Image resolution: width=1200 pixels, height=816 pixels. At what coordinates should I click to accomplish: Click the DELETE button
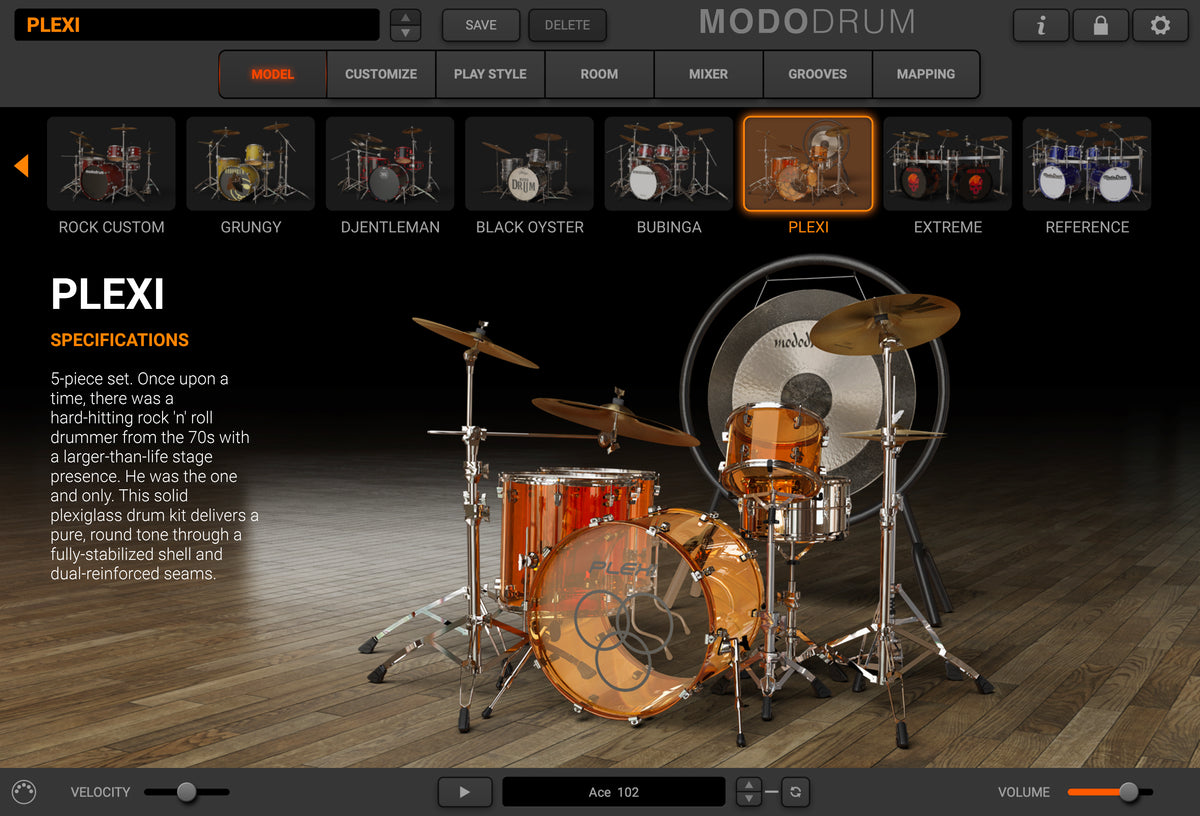pyautogui.click(x=567, y=25)
